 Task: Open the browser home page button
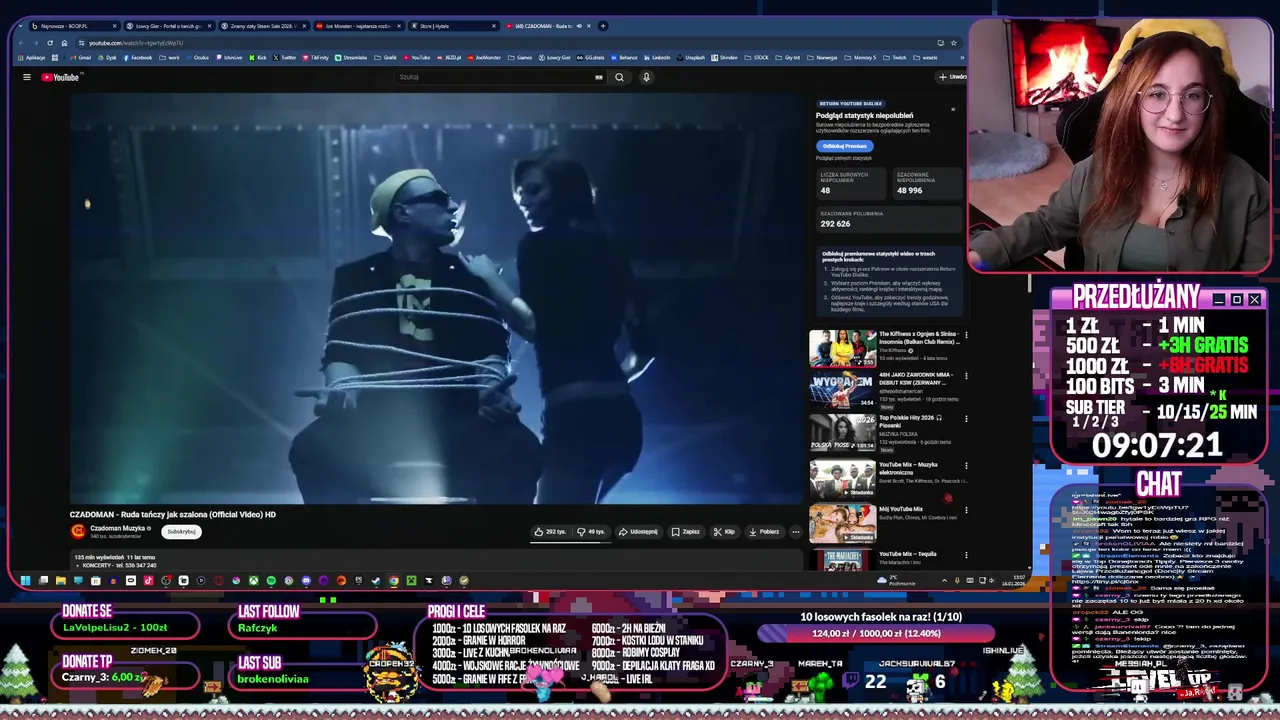click(64, 43)
